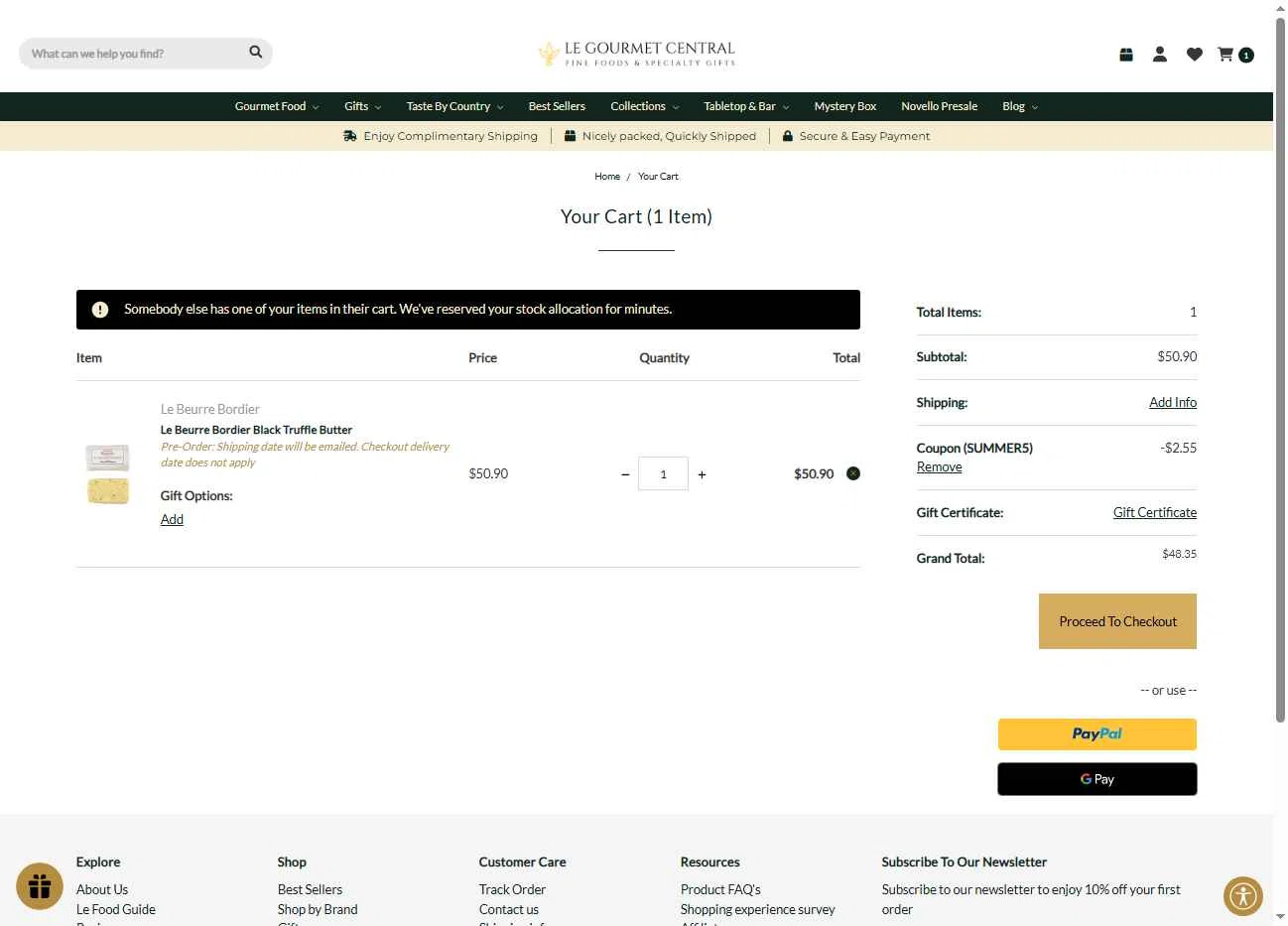
Task: Click the Your Cart breadcrumb
Action: (658, 177)
